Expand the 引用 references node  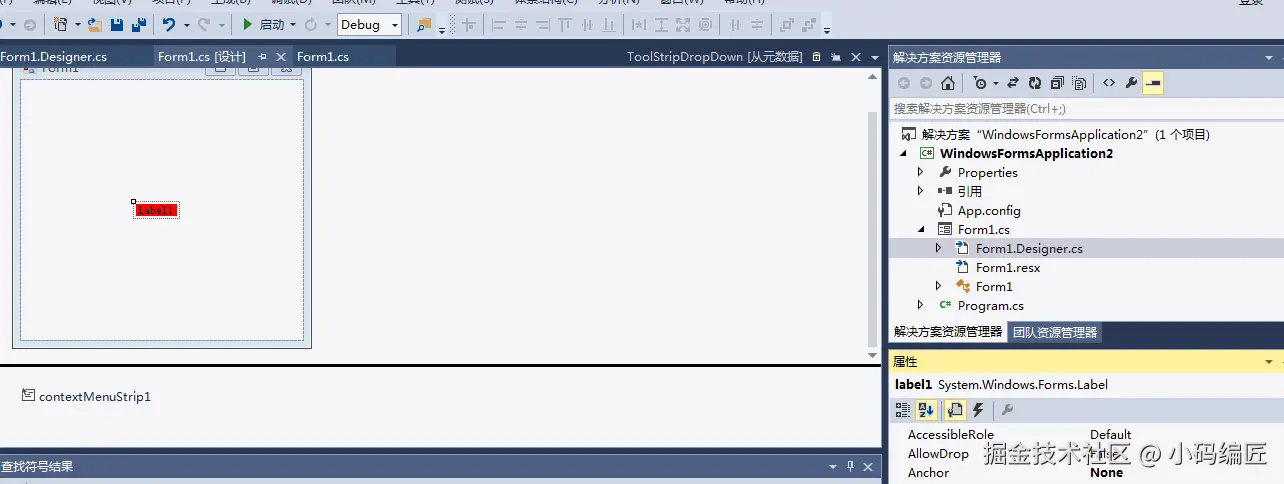point(921,191)
